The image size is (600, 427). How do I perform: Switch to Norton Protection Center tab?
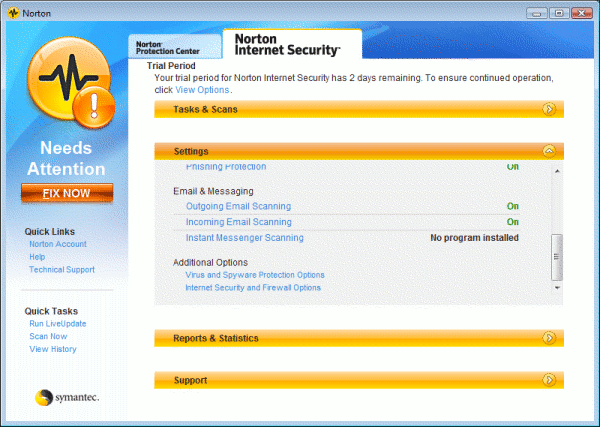point(175,47)
